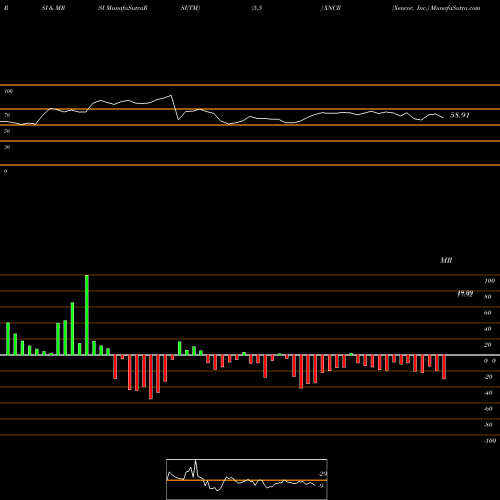This screenshot has height=500, width=500.
Task: Click the RSI axis 70 label
Action: [x=7, y=115]
